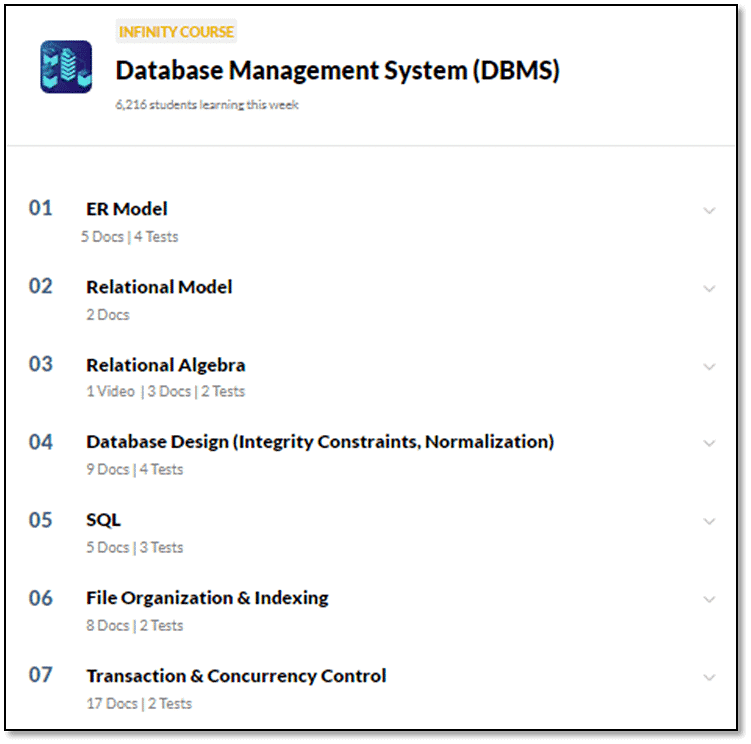
Task: Expand the Relational Algebra chevron
Action: (709, 366)
